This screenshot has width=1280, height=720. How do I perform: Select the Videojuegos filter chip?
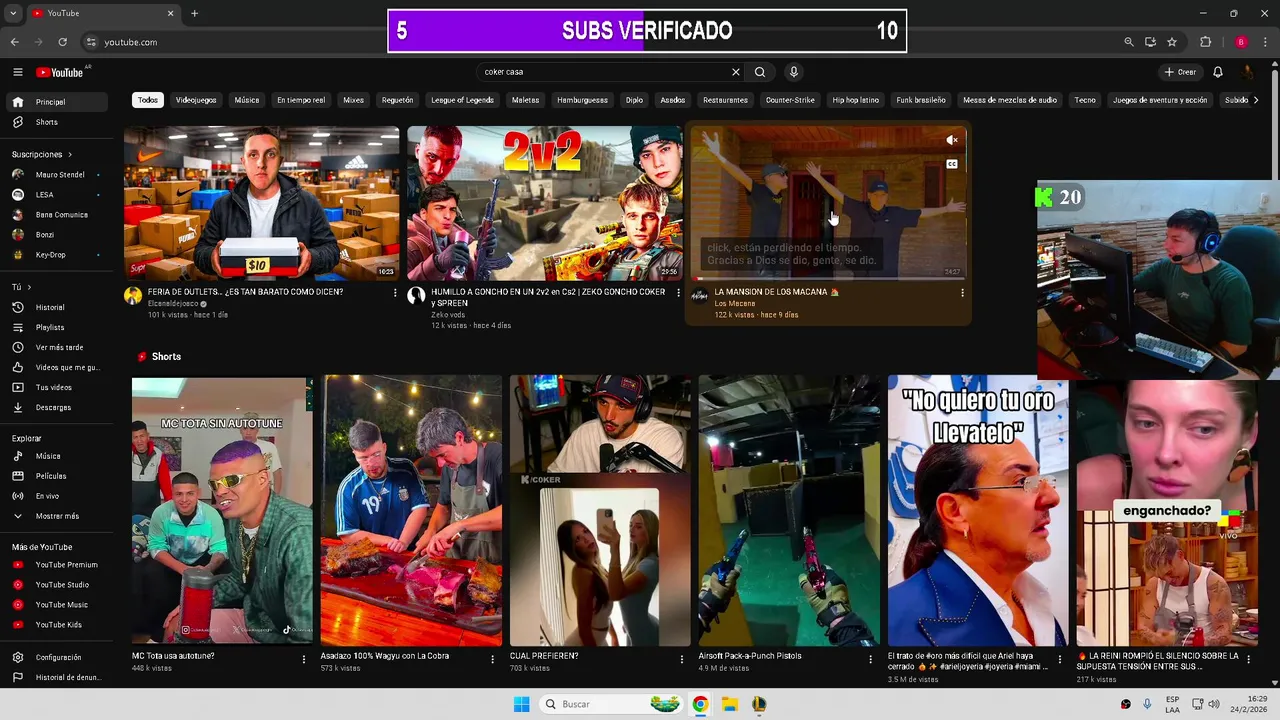(x=196, y=100)
